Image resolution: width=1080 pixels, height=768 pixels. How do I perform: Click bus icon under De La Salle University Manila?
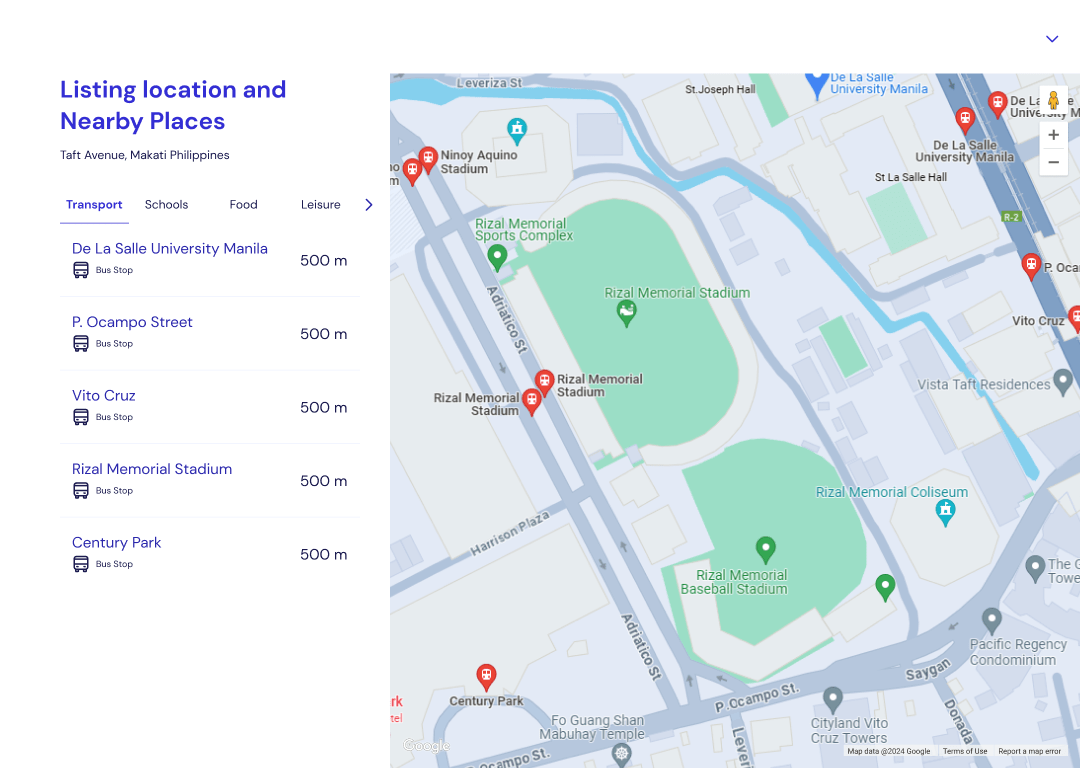point(81,270)
